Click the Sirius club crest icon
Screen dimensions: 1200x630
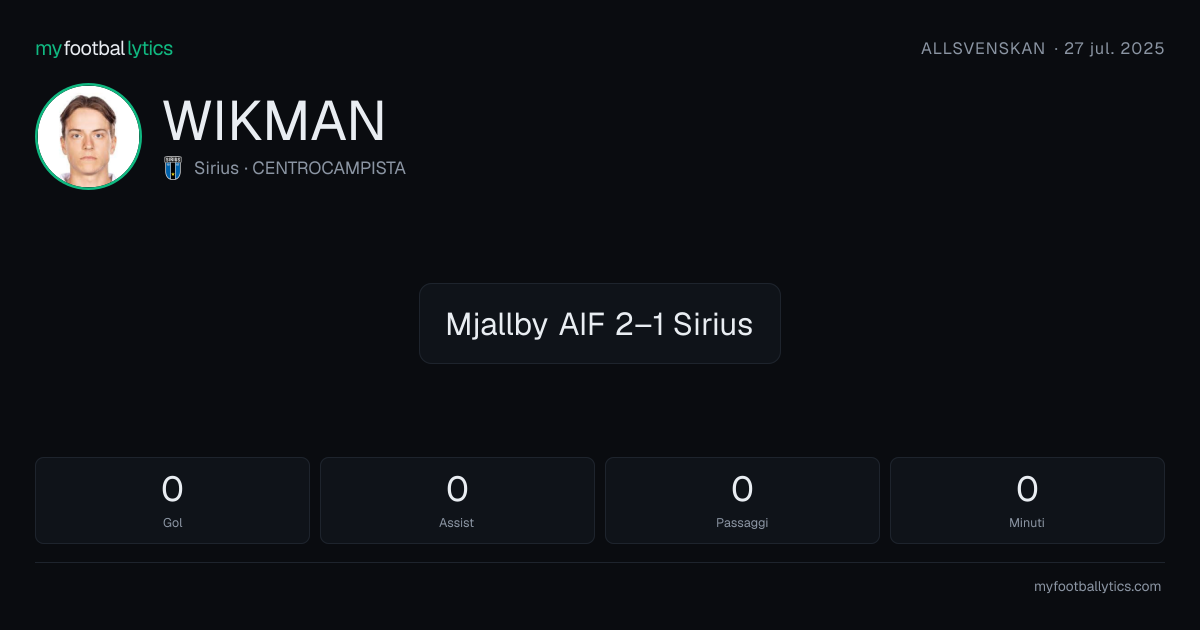[173, 168]
